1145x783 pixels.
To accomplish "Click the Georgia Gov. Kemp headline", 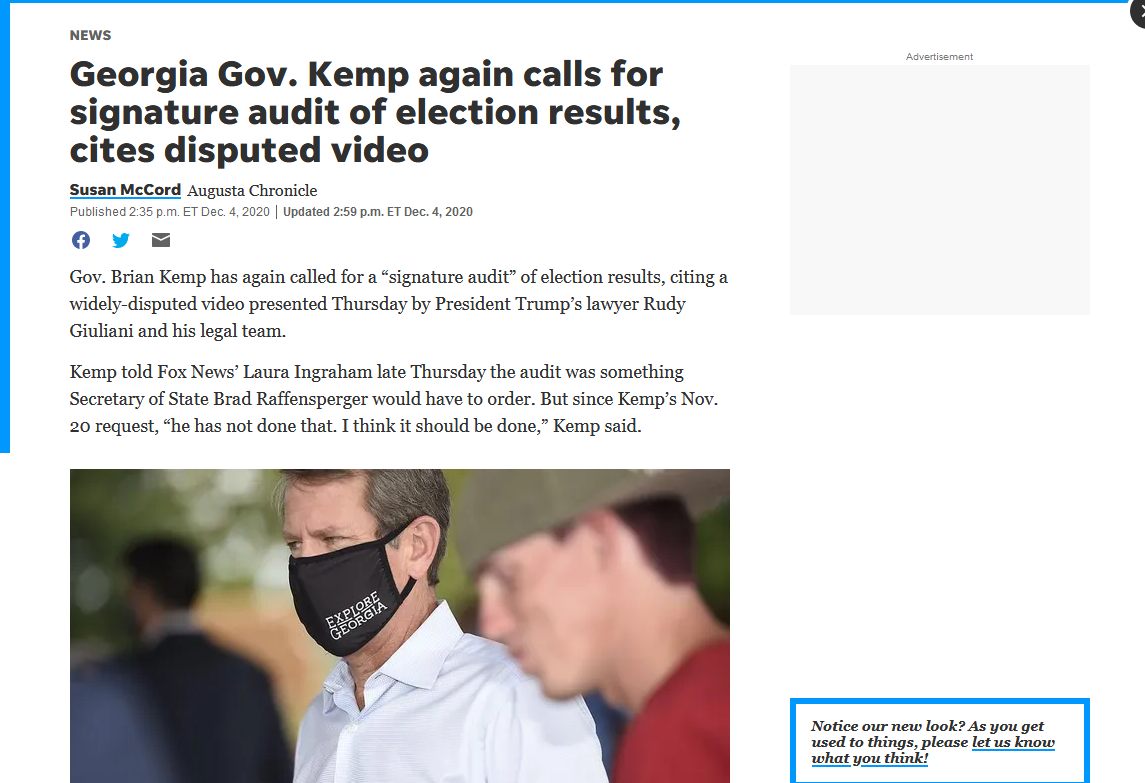I will tap(375, 112).
